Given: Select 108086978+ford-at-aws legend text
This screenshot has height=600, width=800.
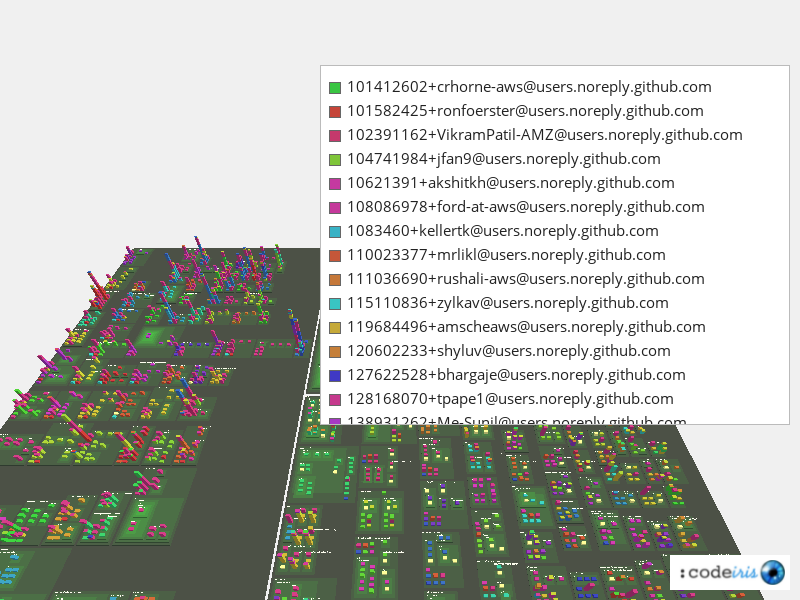Looking at the screenshot, I should click(526, 207).
